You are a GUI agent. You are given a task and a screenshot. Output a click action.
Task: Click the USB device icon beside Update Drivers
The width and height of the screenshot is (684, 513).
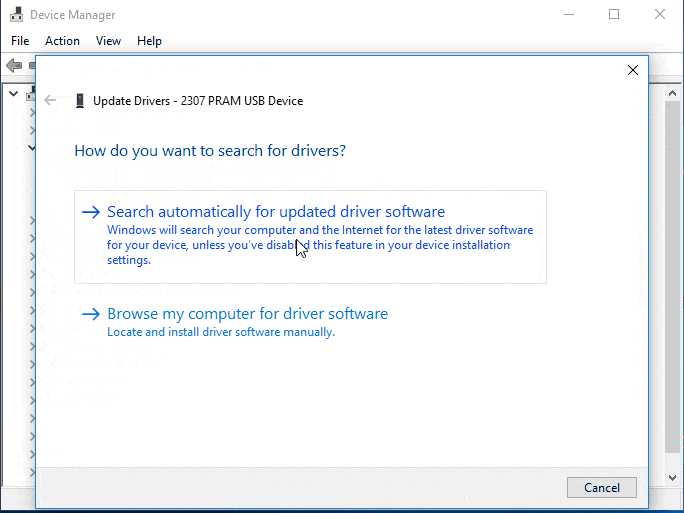tap(80, 100)
